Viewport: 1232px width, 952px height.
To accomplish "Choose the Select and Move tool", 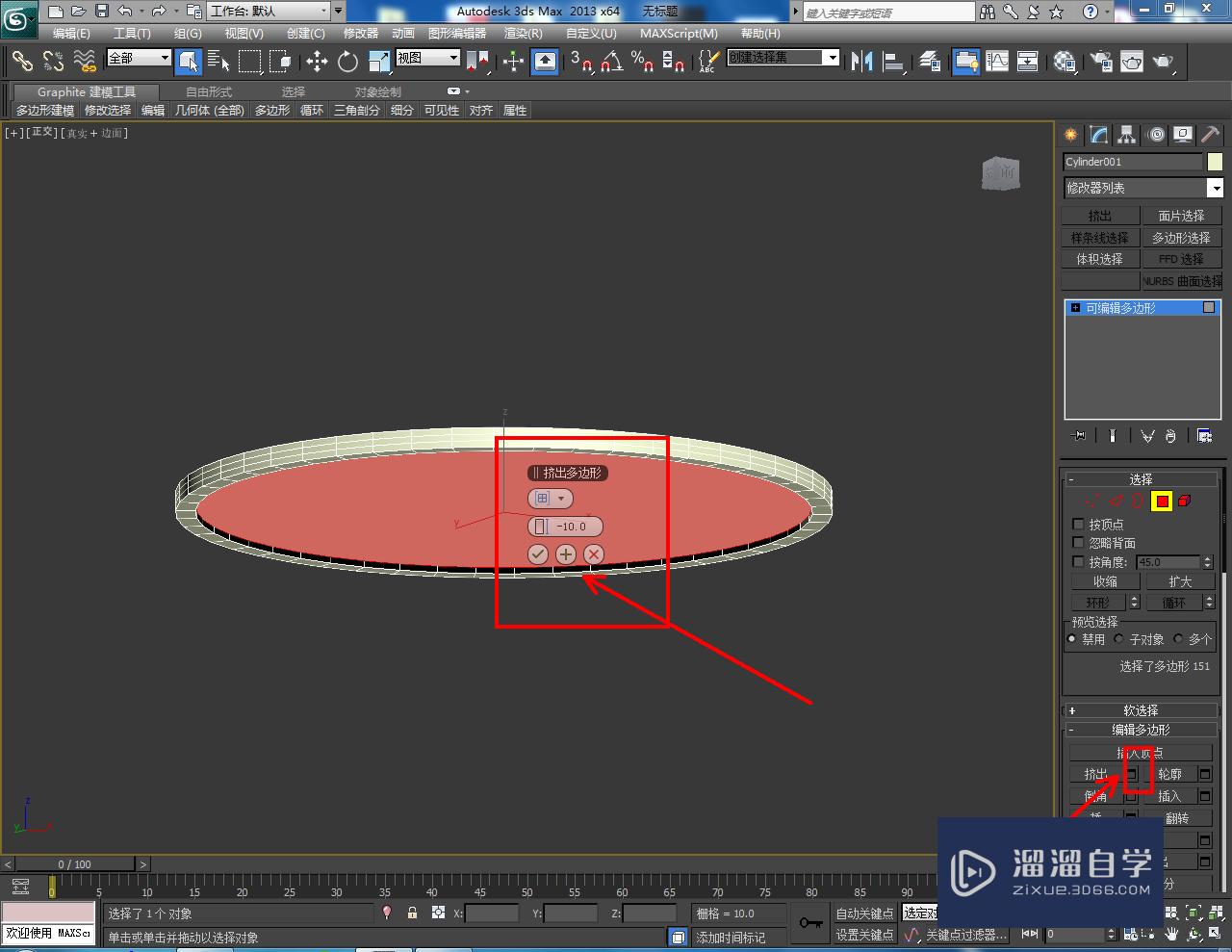I will click(317, 62).
